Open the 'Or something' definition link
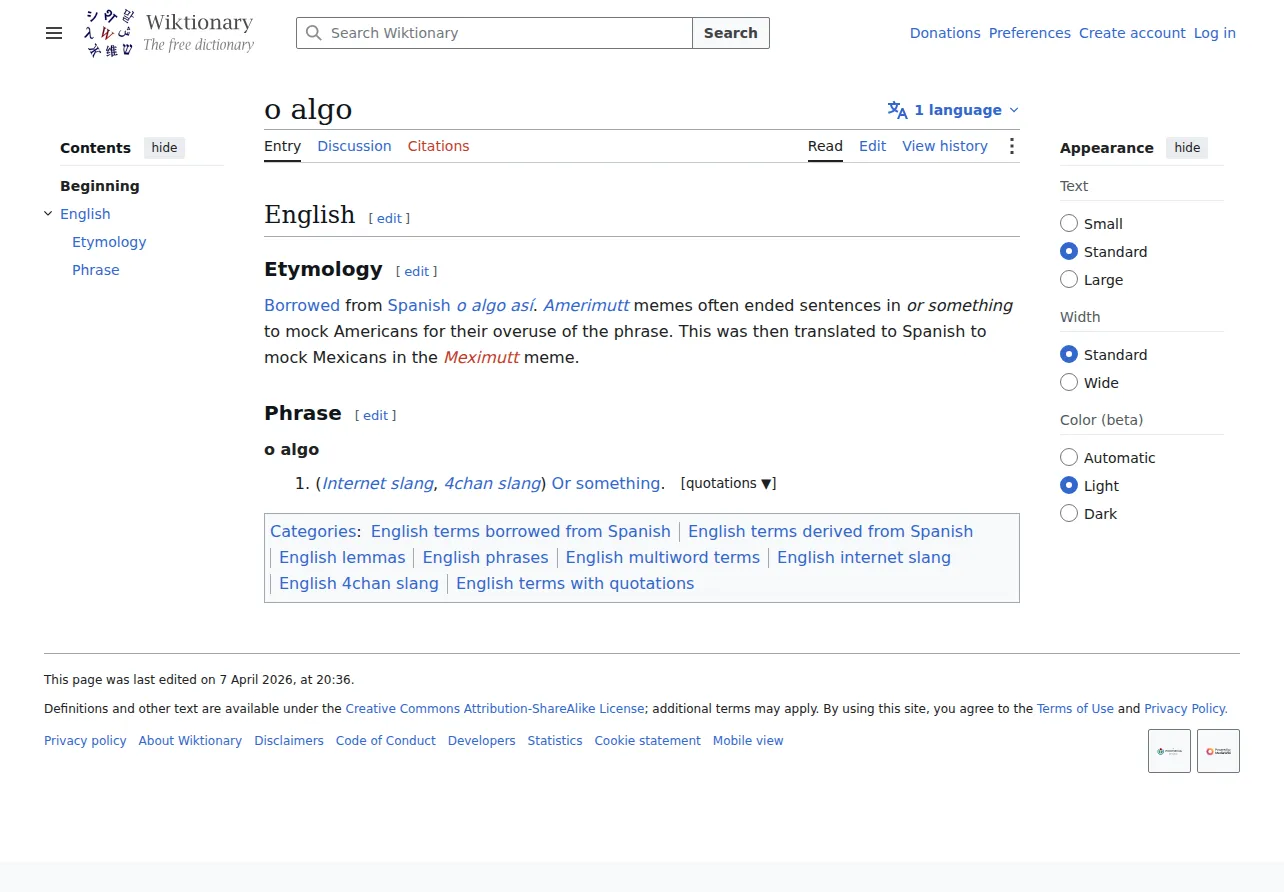1284x892 pixels. click(x=606, y=483)
